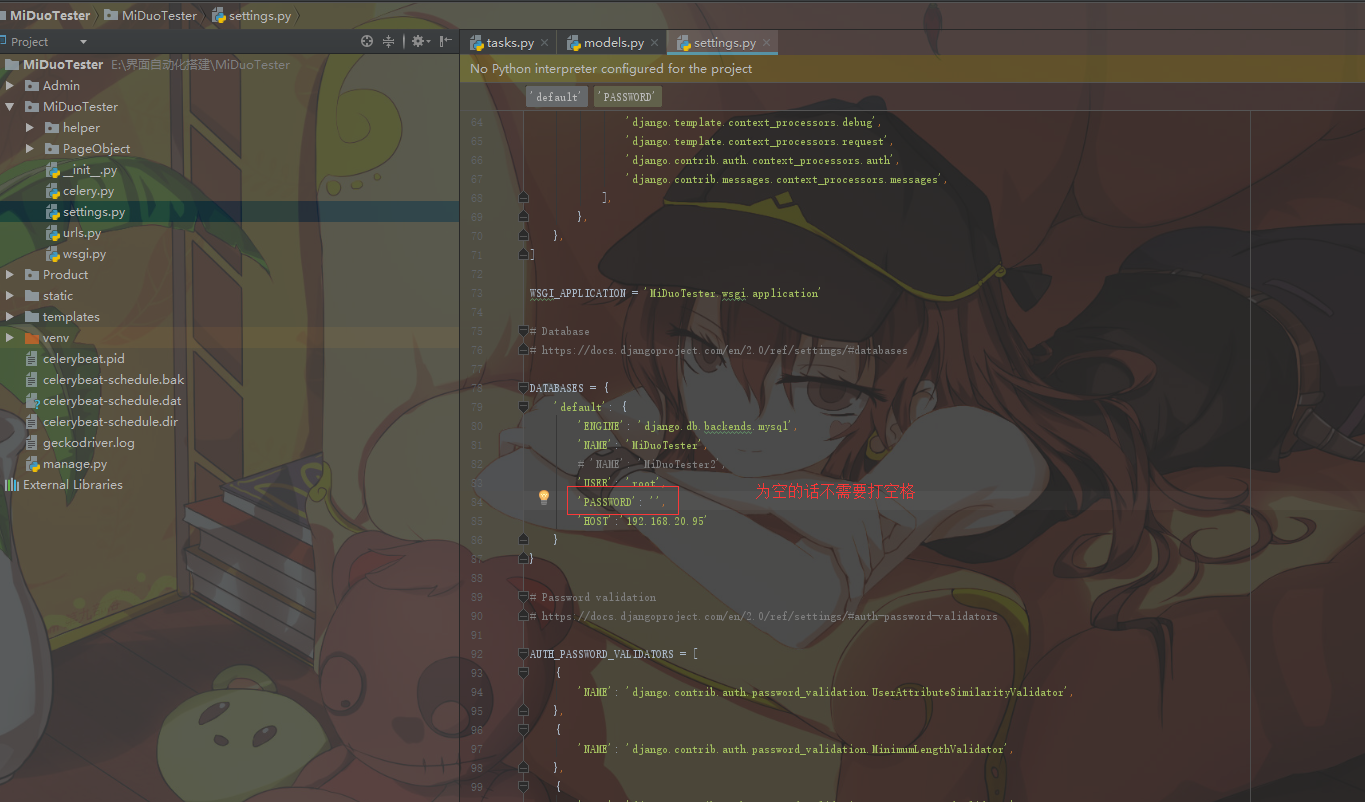Click the celery.py Python file icon
The image size is (1365, 802).
(x=52, y=191)
